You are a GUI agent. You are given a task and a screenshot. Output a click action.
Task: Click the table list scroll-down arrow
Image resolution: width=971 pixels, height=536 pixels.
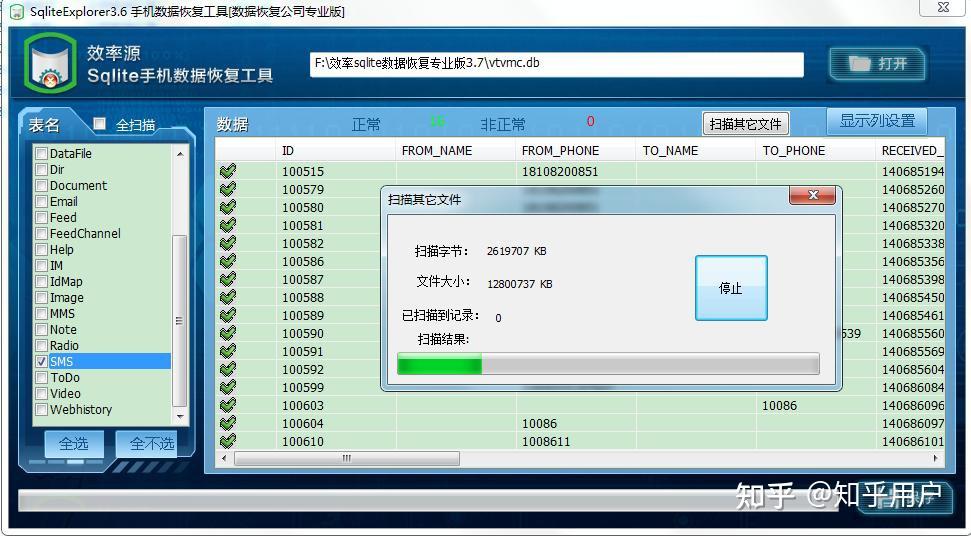pos(180,417)
